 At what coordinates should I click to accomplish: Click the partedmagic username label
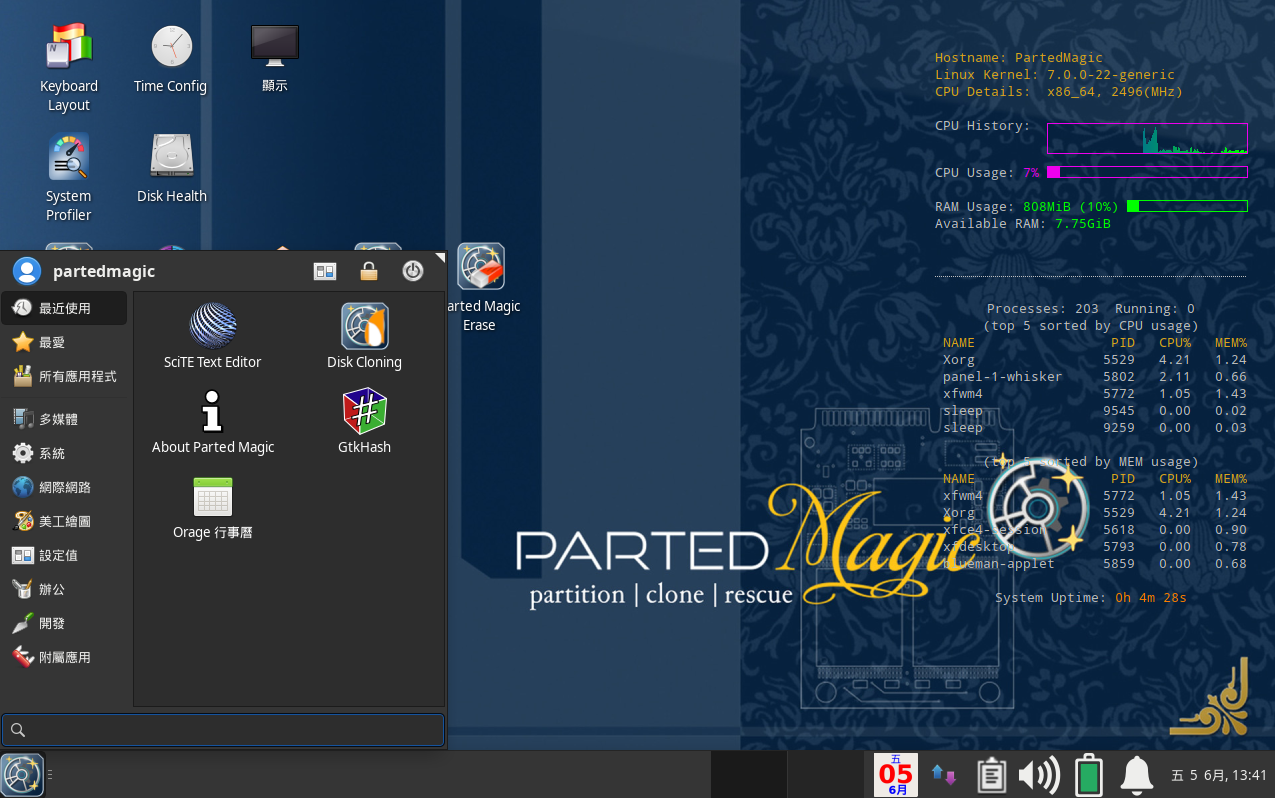[x=104, y=272]
